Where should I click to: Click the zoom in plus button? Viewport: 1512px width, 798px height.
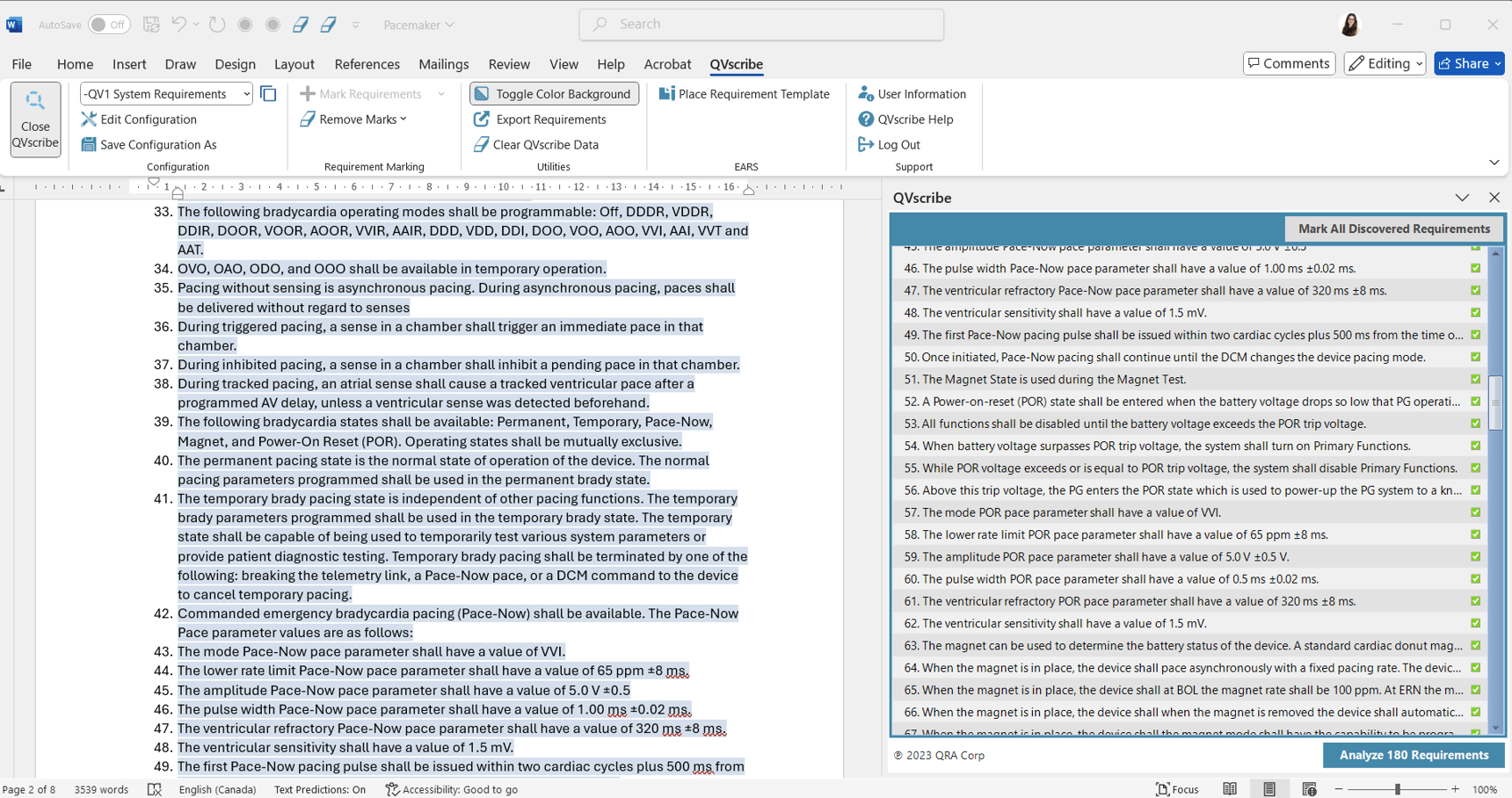pos(1455,789)
